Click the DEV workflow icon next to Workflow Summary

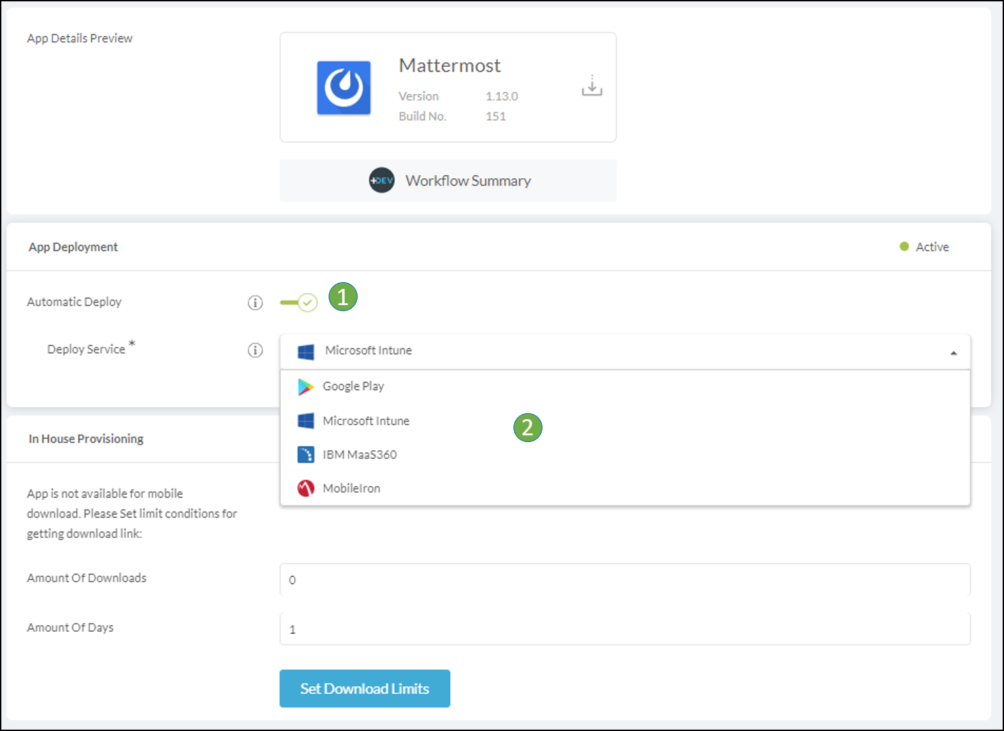pyautogui.click(x=382, y=180)
